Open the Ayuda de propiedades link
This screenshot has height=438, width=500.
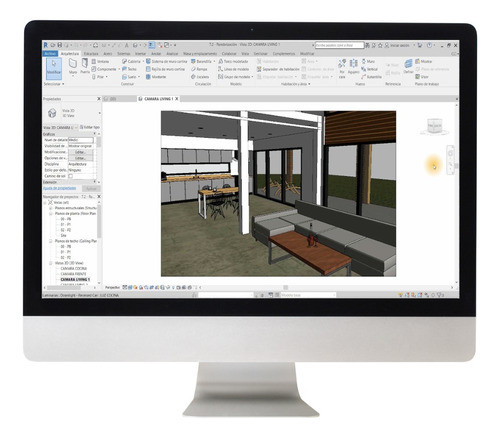click(x=60, y=188)
